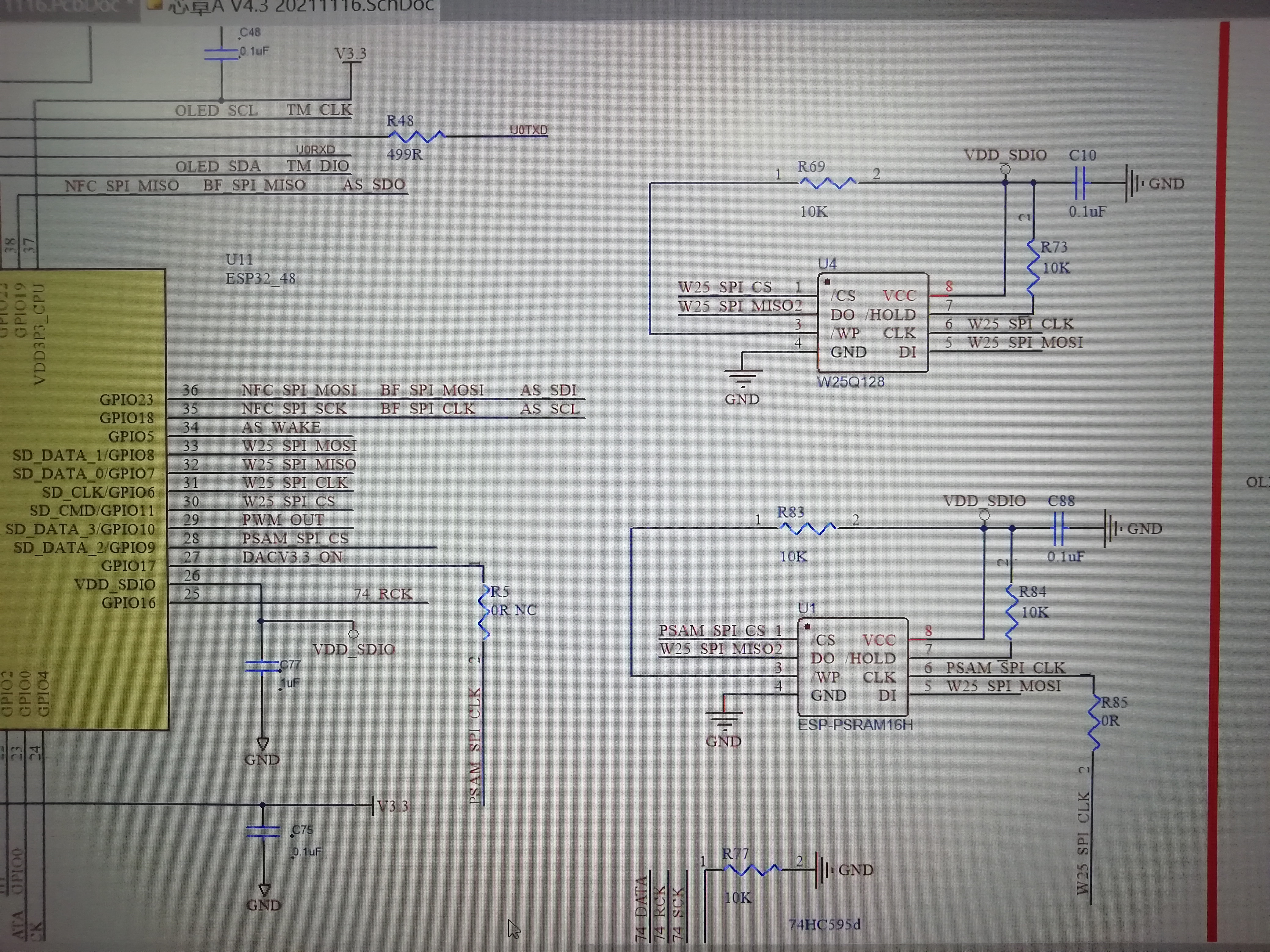Image resolution: width=1270 pixels, height=952 pixels.
Task: Select the vertical PSAM_SPI_CLK label below R5
Action: click(475, 746)
